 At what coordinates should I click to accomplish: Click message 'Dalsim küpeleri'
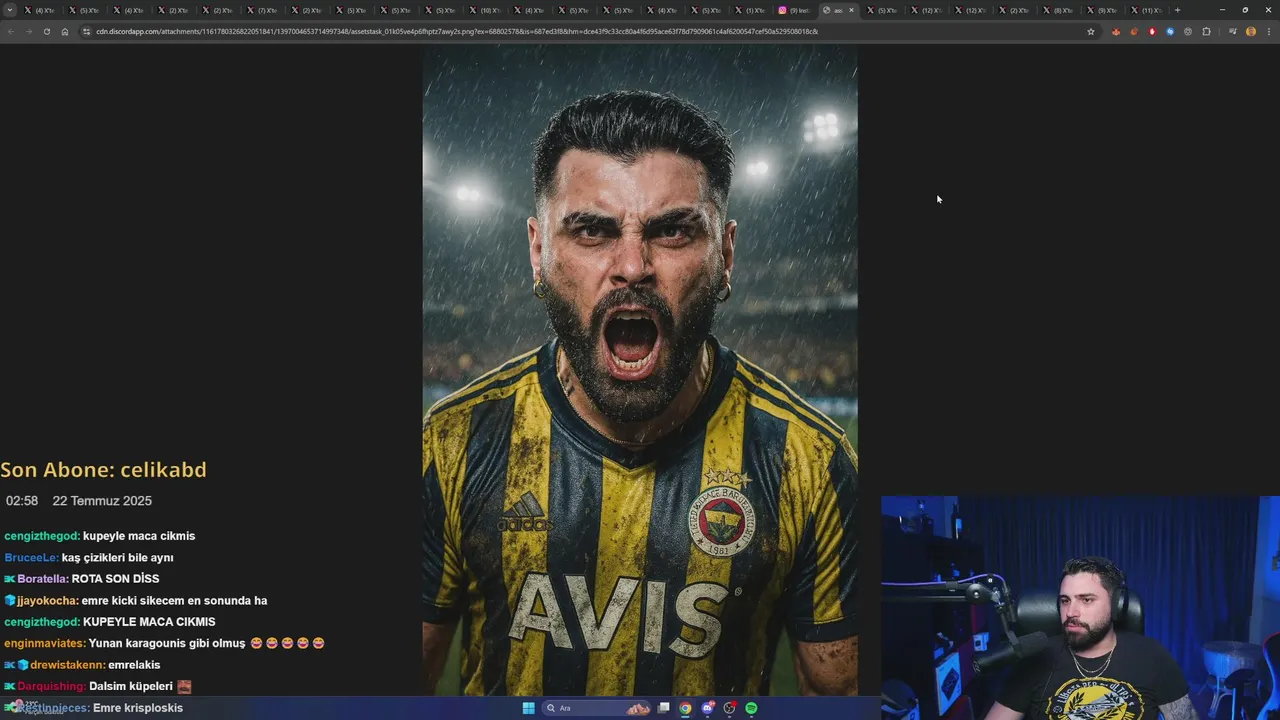click(131, 687)
